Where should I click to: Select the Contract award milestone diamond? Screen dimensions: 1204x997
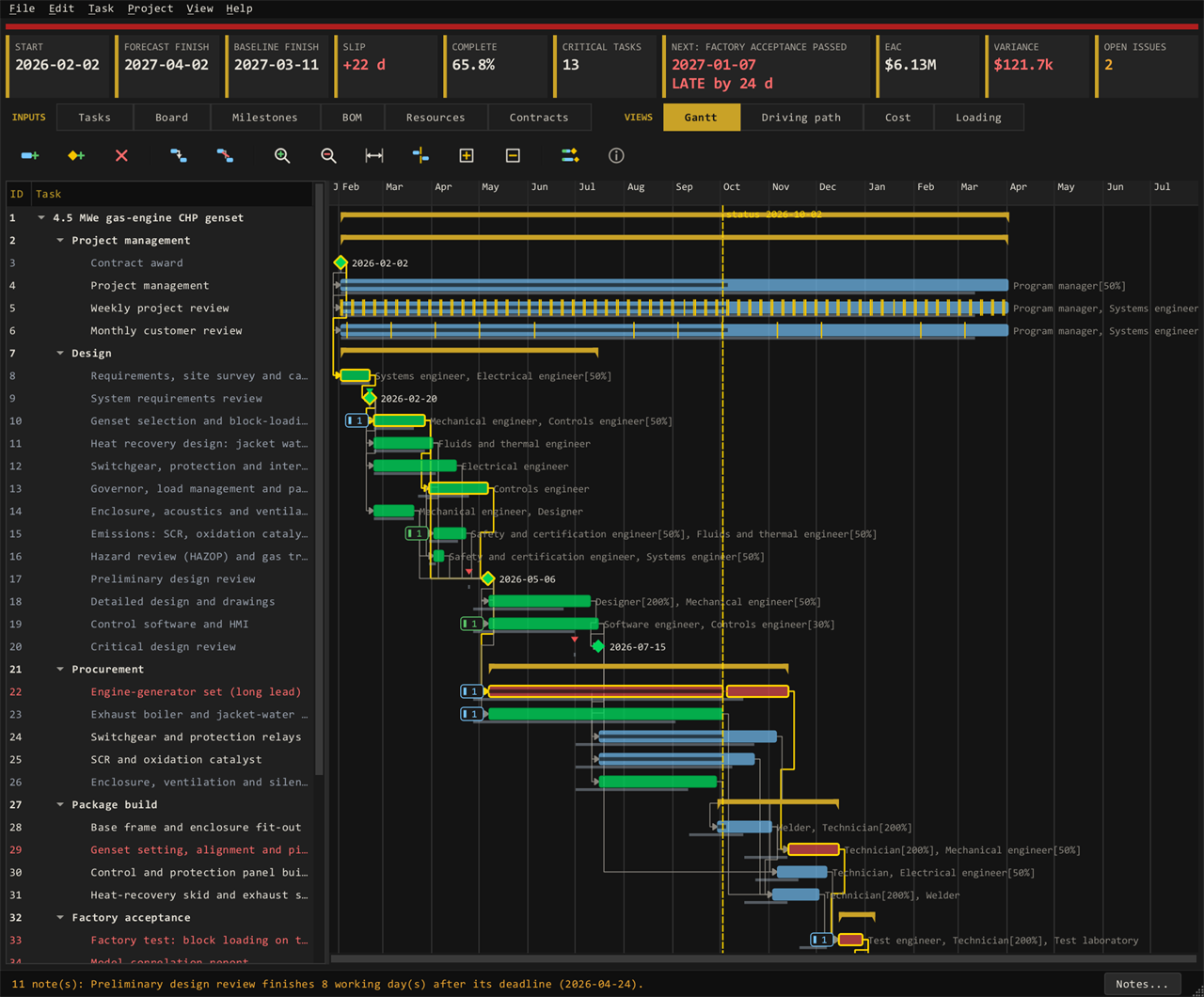click(x=341, y=262)
